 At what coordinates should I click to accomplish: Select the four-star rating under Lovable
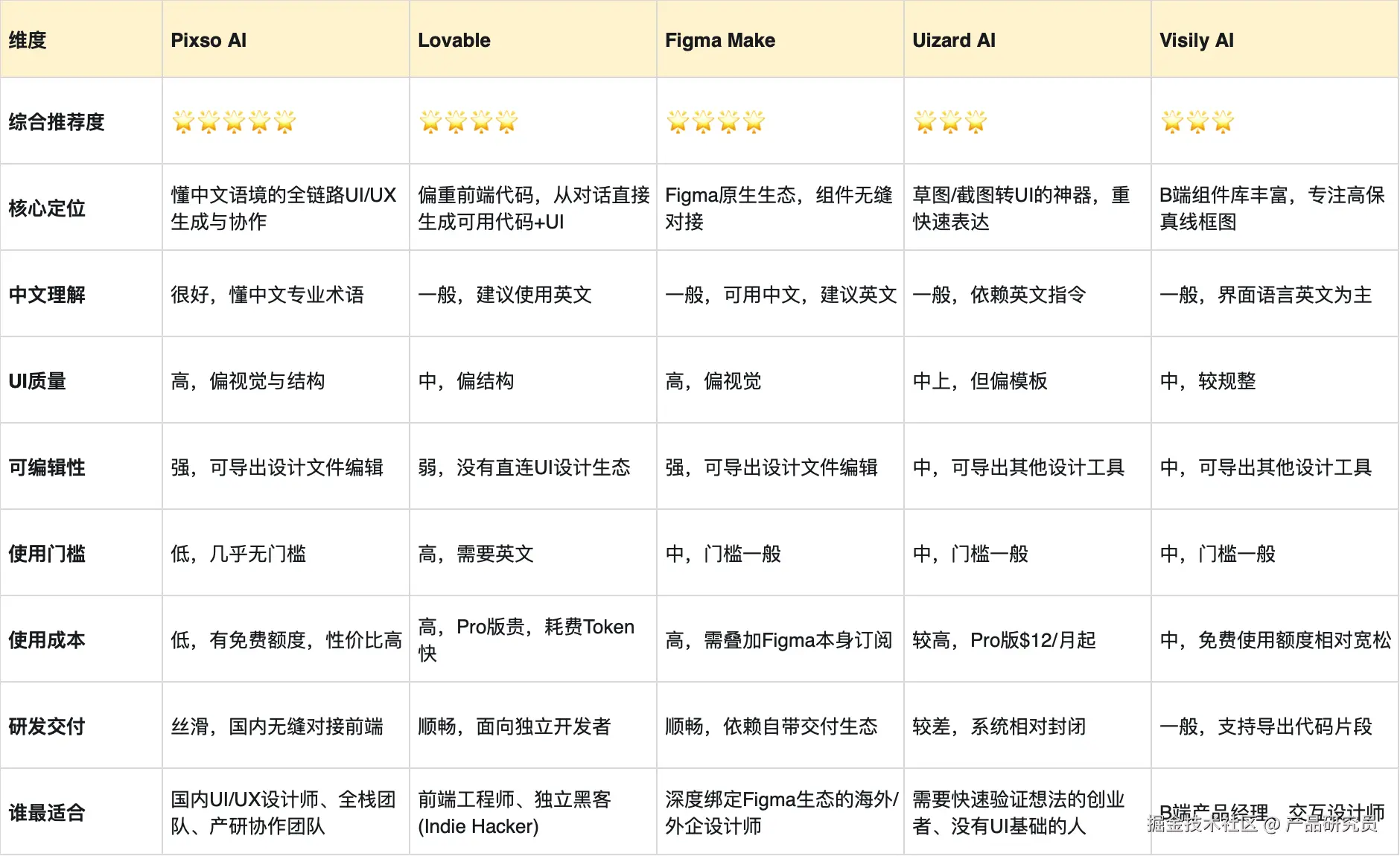coord(468,121)
